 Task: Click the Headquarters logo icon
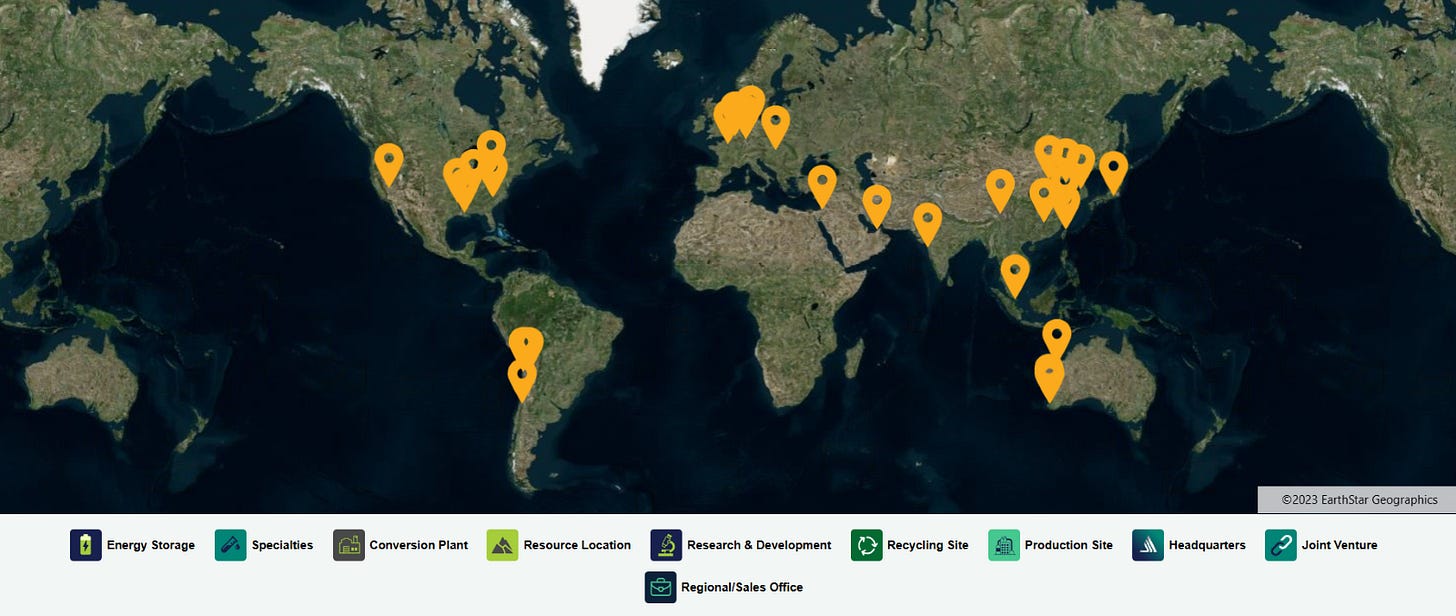[1148, 545]
